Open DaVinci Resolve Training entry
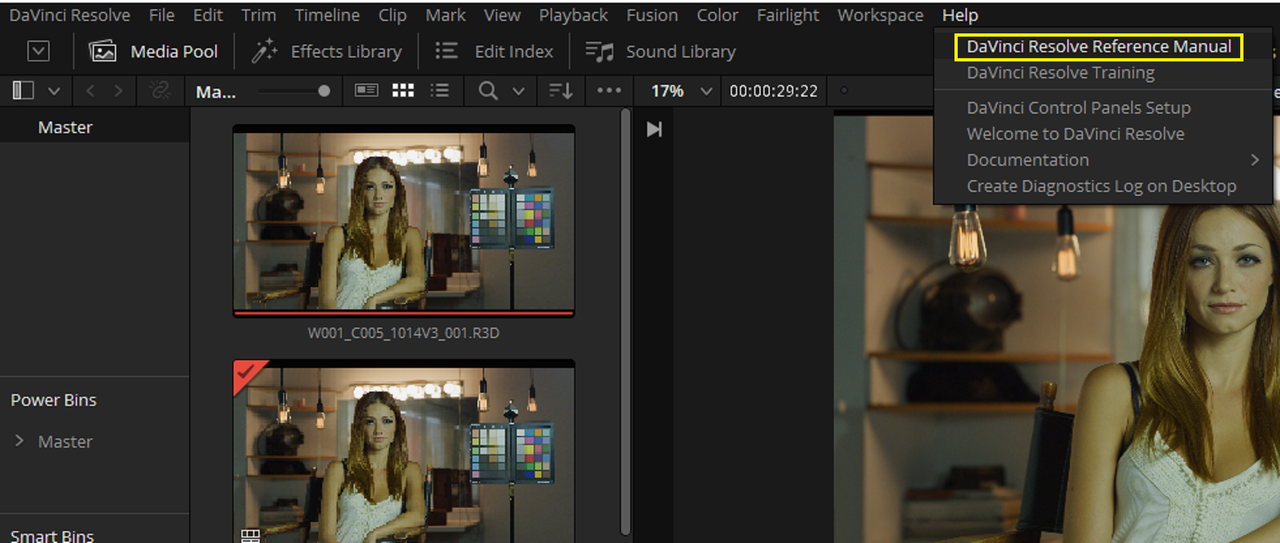The width and height of the screenshot is (1280, 543). 1061,73
